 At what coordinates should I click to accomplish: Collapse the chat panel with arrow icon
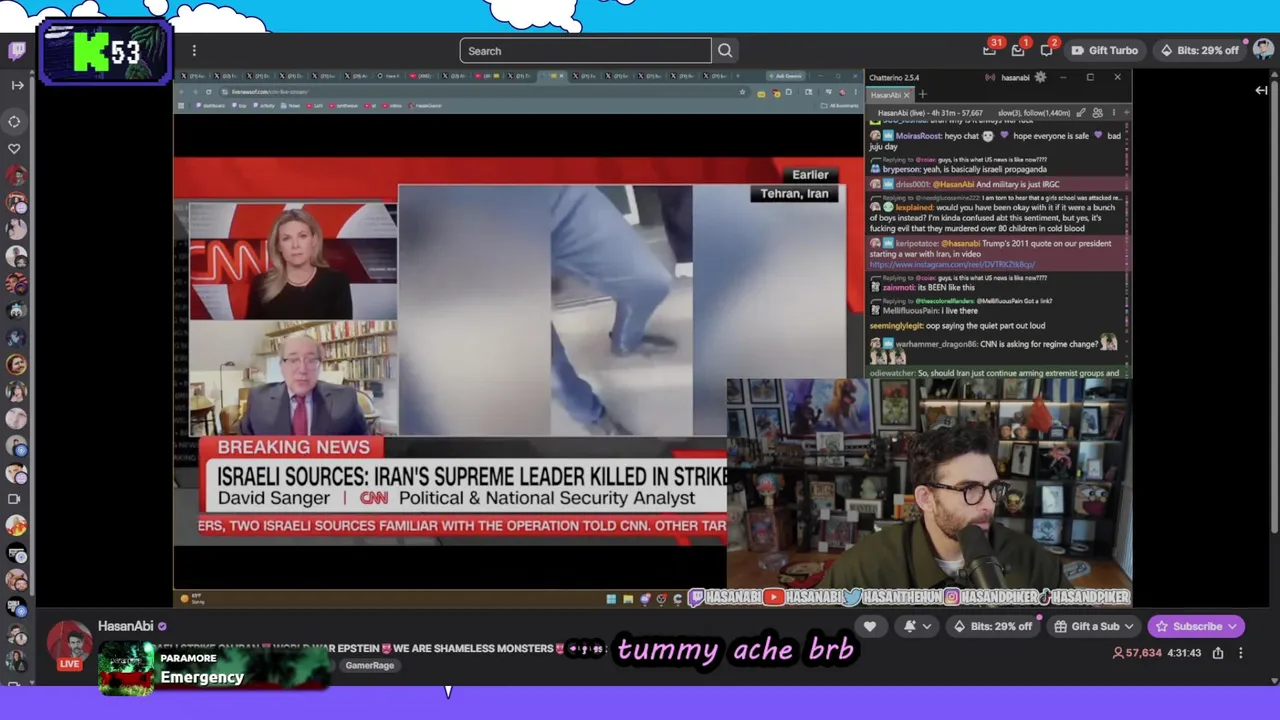(x=1261, y=91)
